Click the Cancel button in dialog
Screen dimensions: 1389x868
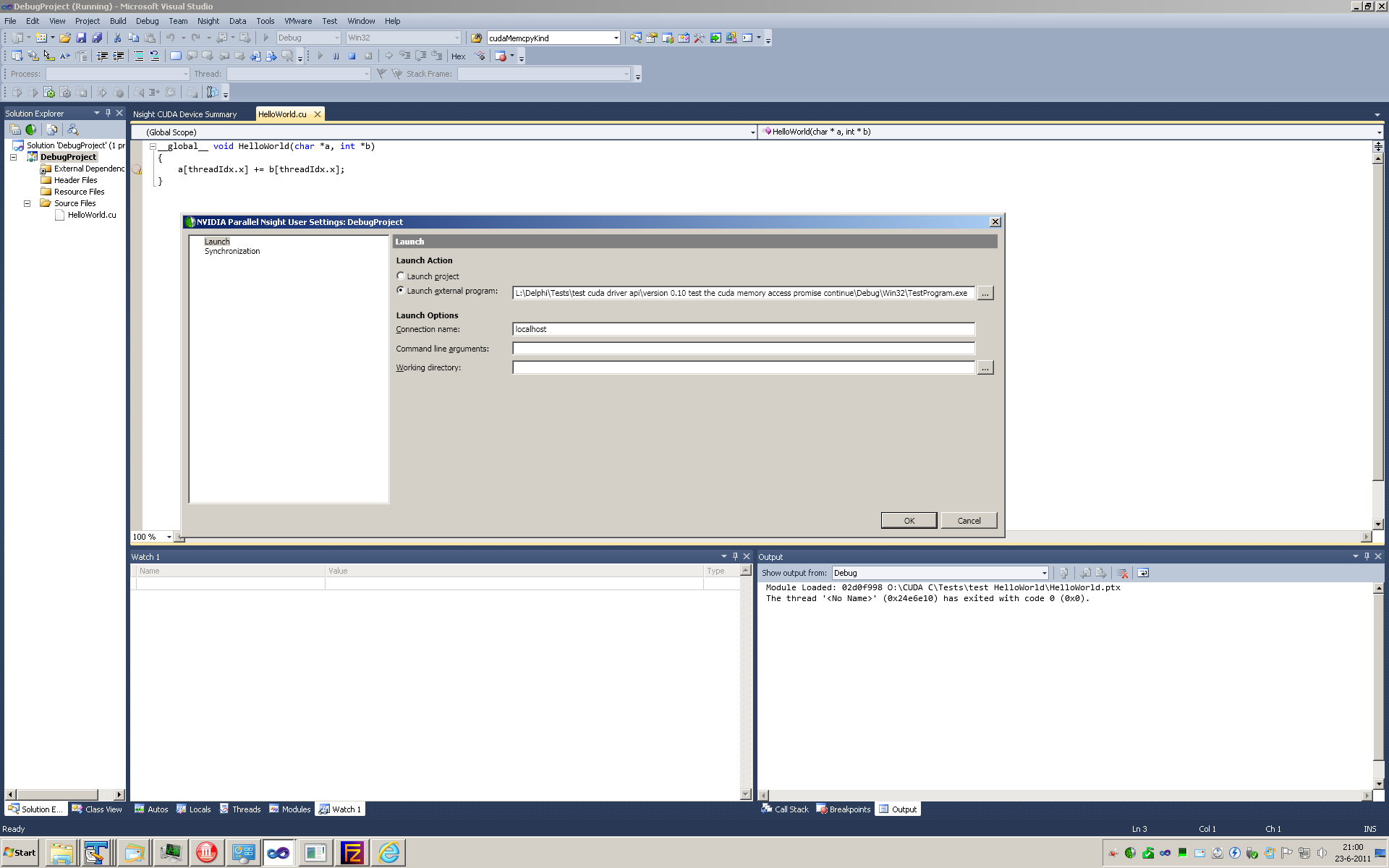click(x=969, y=521)
